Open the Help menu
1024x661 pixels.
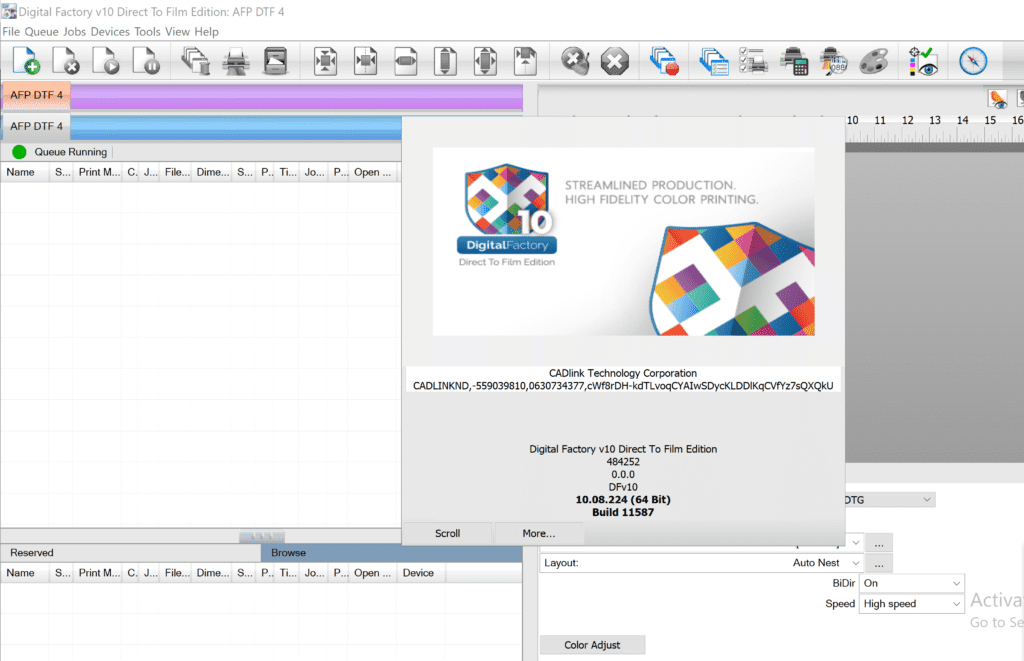click(x=206, y=31)
